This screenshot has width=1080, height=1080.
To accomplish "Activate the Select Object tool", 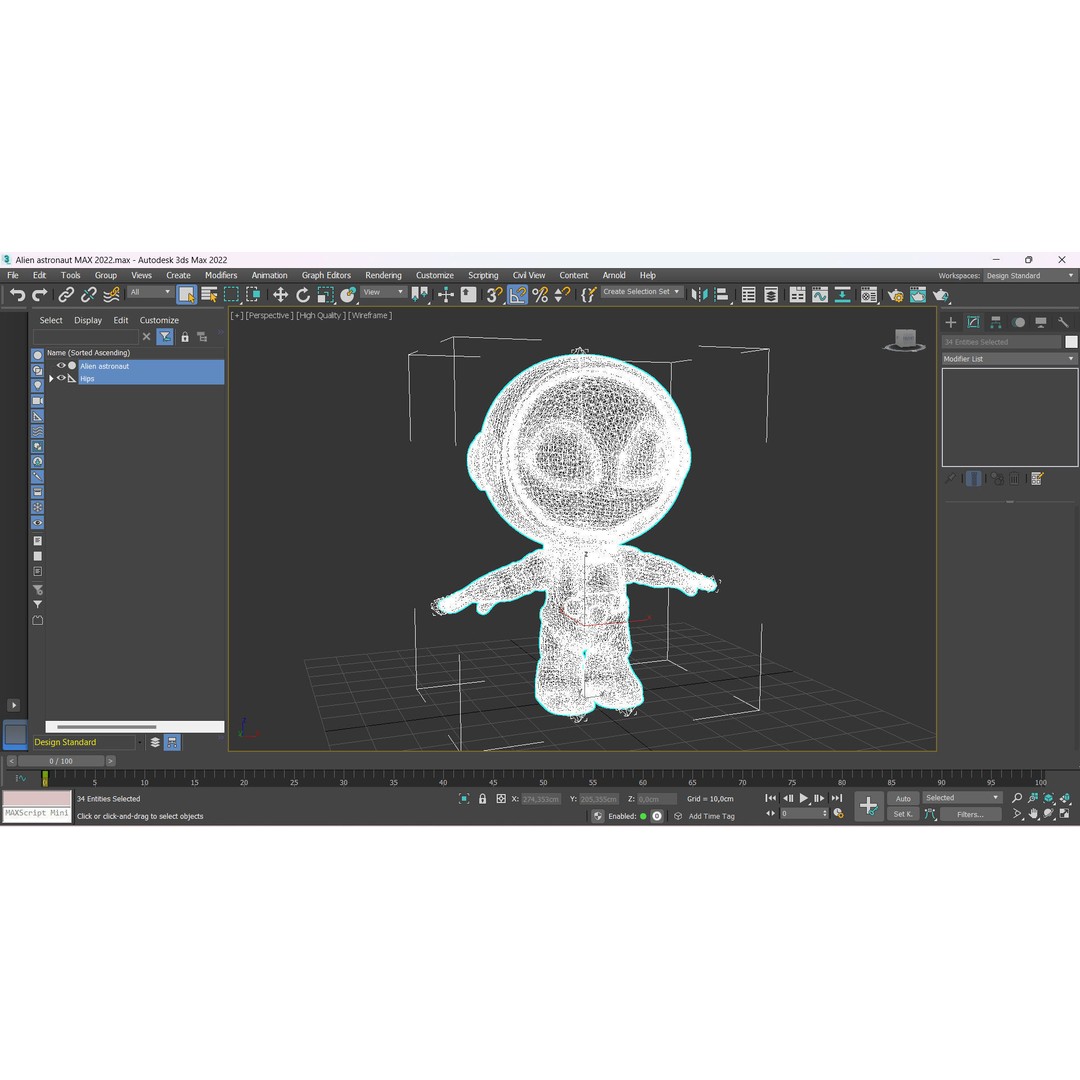I will [x=187, y=295].
